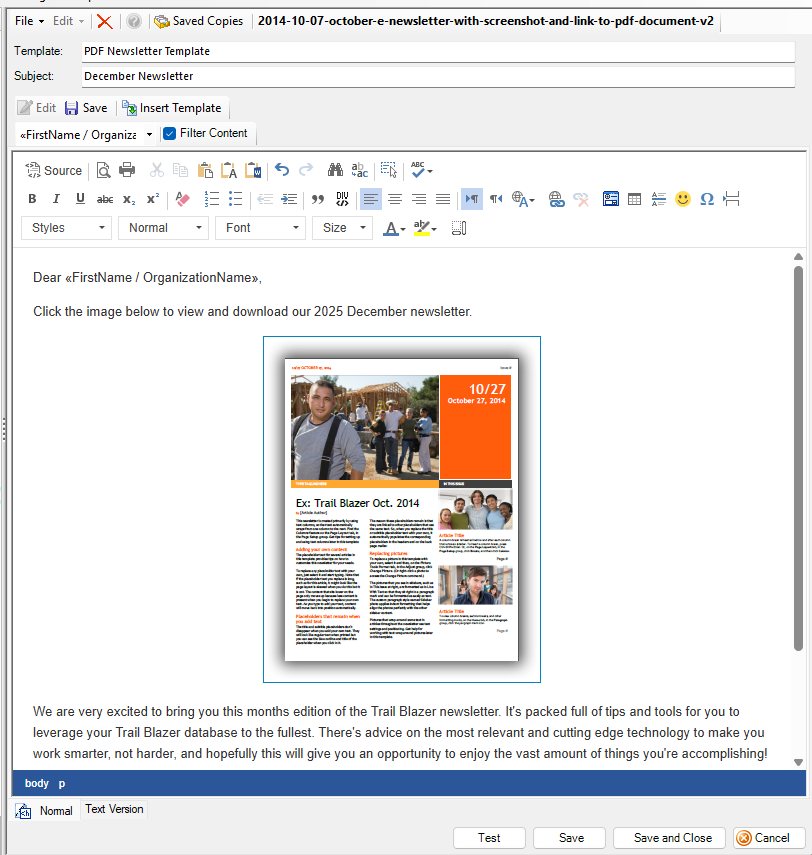Open the Styles dropdown
The height and width of the screenshot is (855, 812).
pyautogui.click(x=65, y=228)
